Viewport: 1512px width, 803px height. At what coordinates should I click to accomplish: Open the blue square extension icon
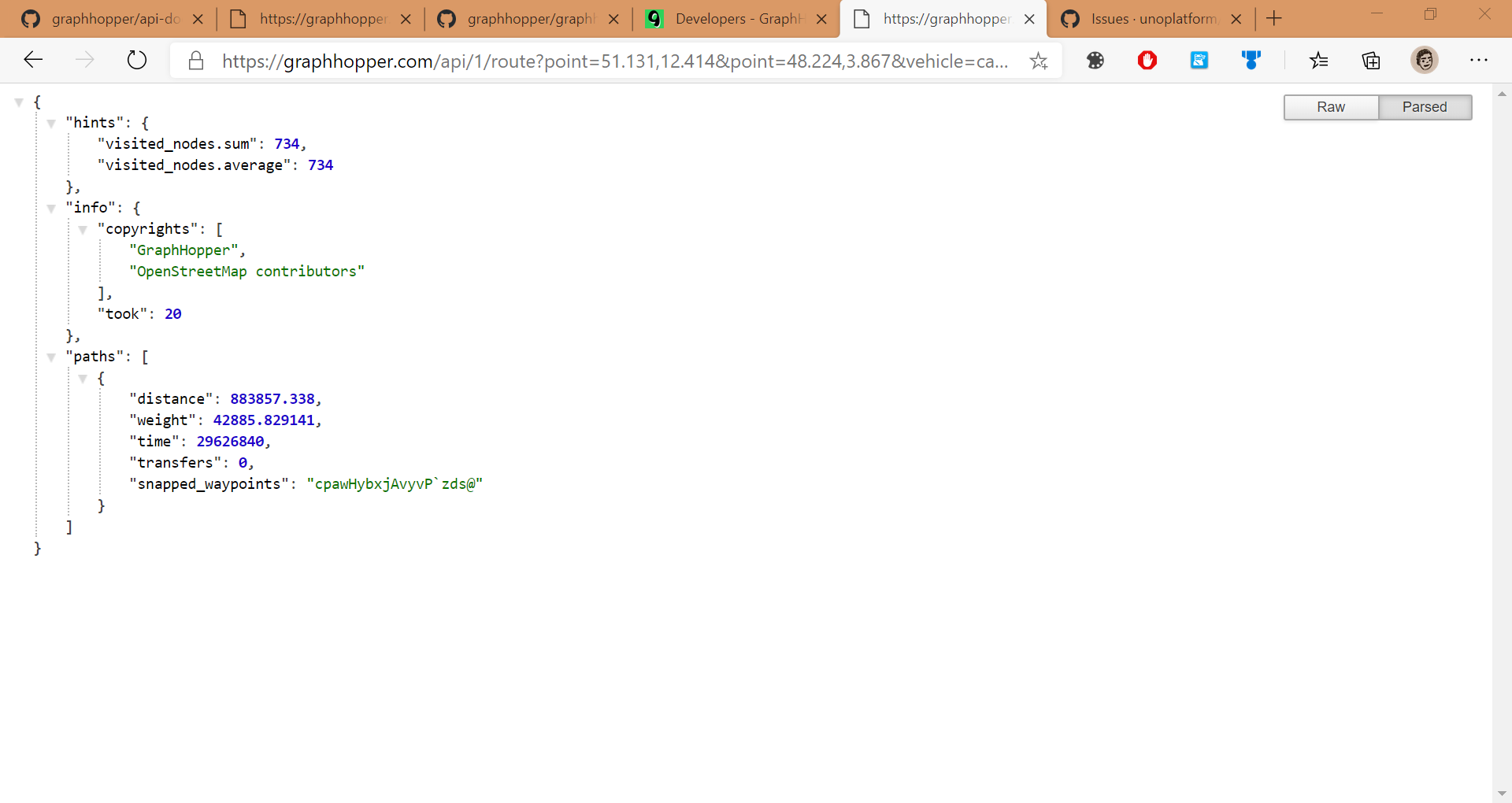click(x=1199, y=60)
